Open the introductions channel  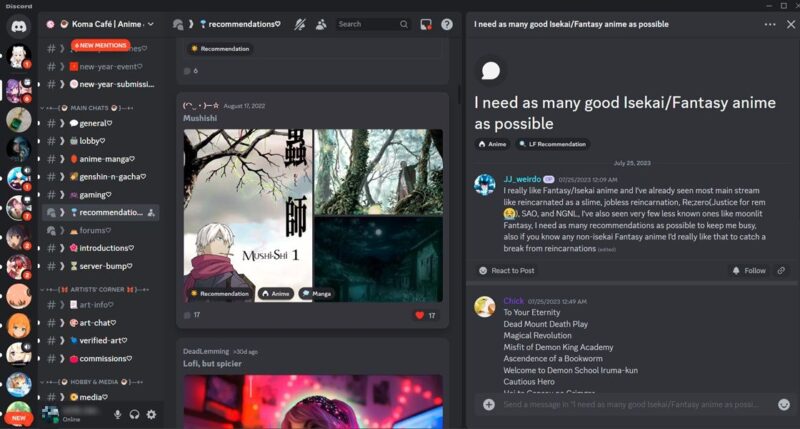click(x=101, y=248)
